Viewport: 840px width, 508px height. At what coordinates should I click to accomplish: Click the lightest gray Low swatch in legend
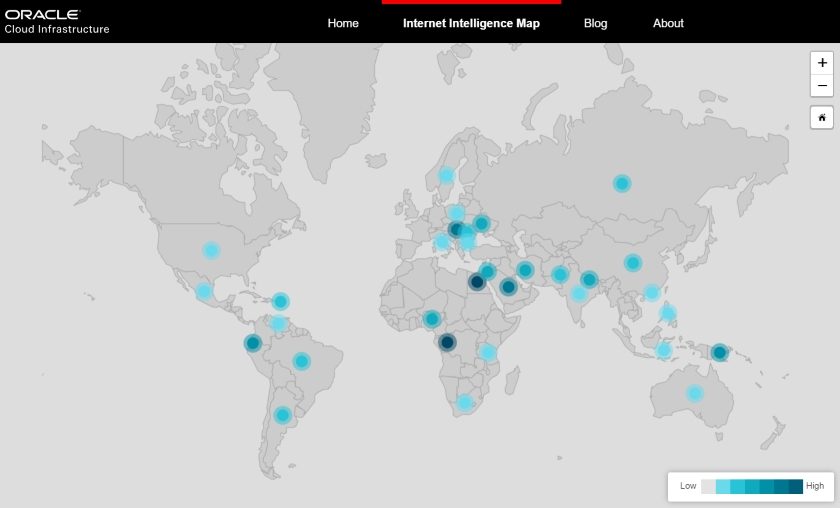point(708,486)
